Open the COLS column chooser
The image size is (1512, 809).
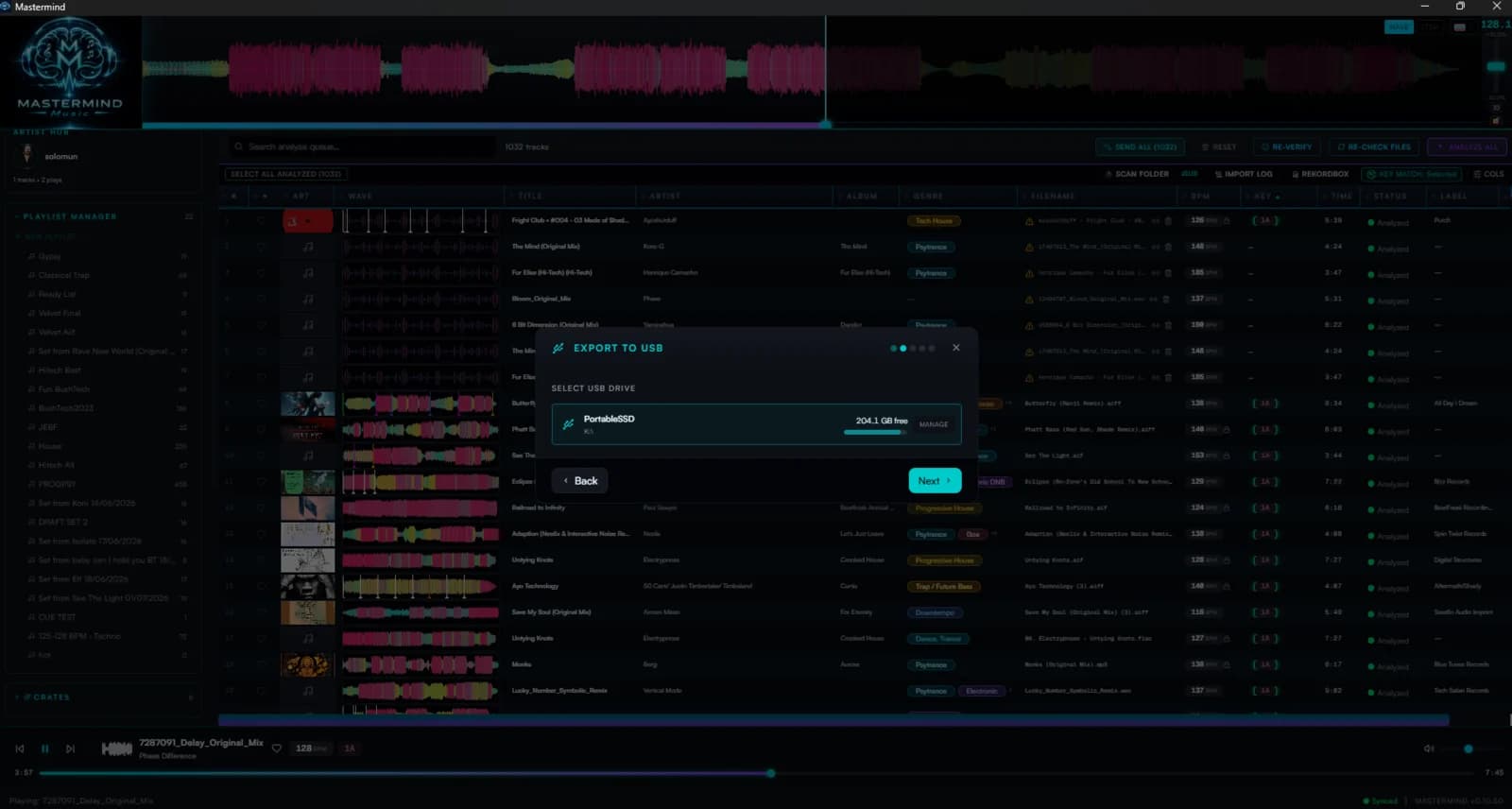[1489, 174]
